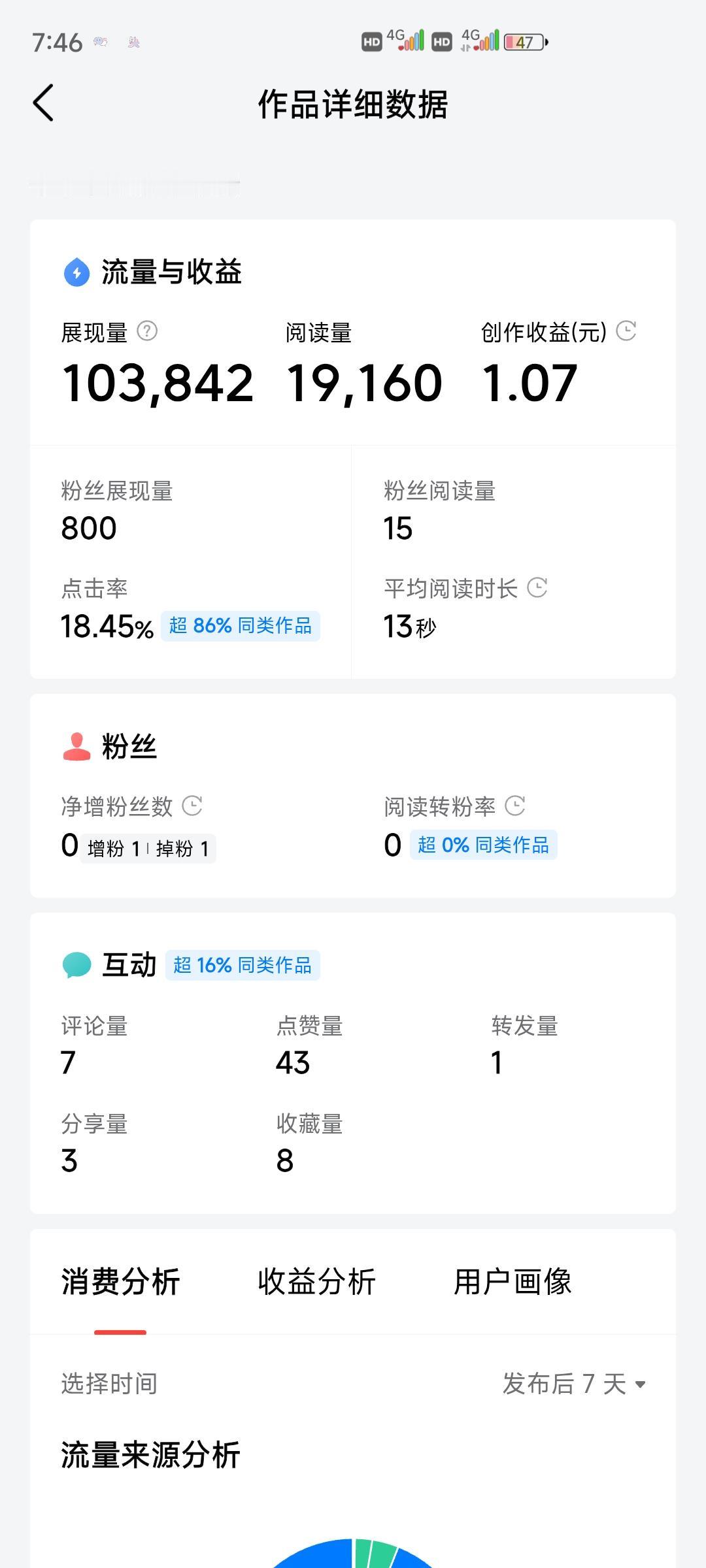
Task: Tap the red person 粉丝 icon
Action: [x=76, y=747]
